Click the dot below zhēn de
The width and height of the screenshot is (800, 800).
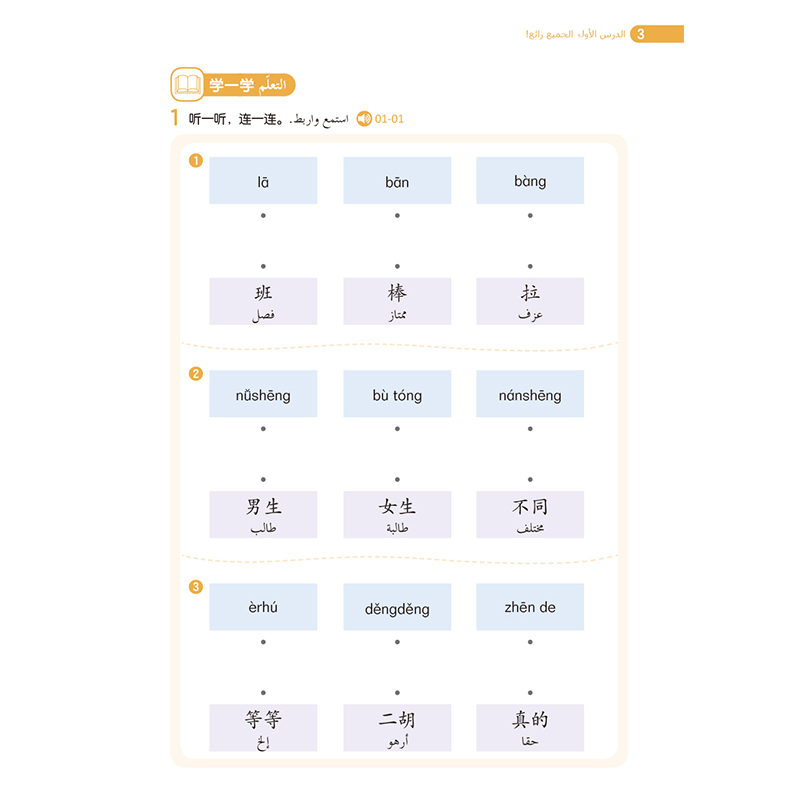530,642
